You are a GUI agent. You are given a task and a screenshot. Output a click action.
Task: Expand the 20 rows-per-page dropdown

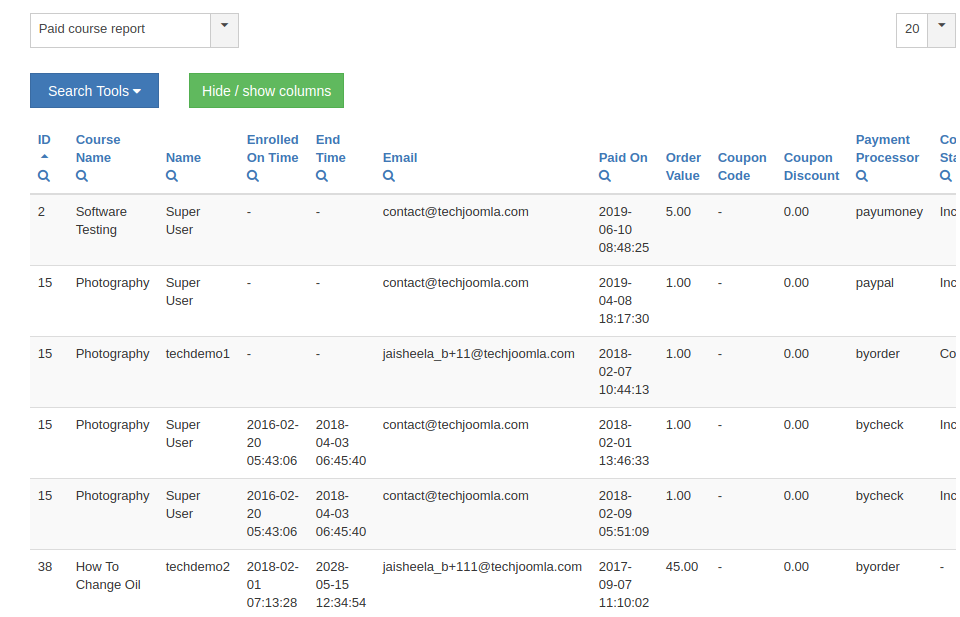[941, 29]
